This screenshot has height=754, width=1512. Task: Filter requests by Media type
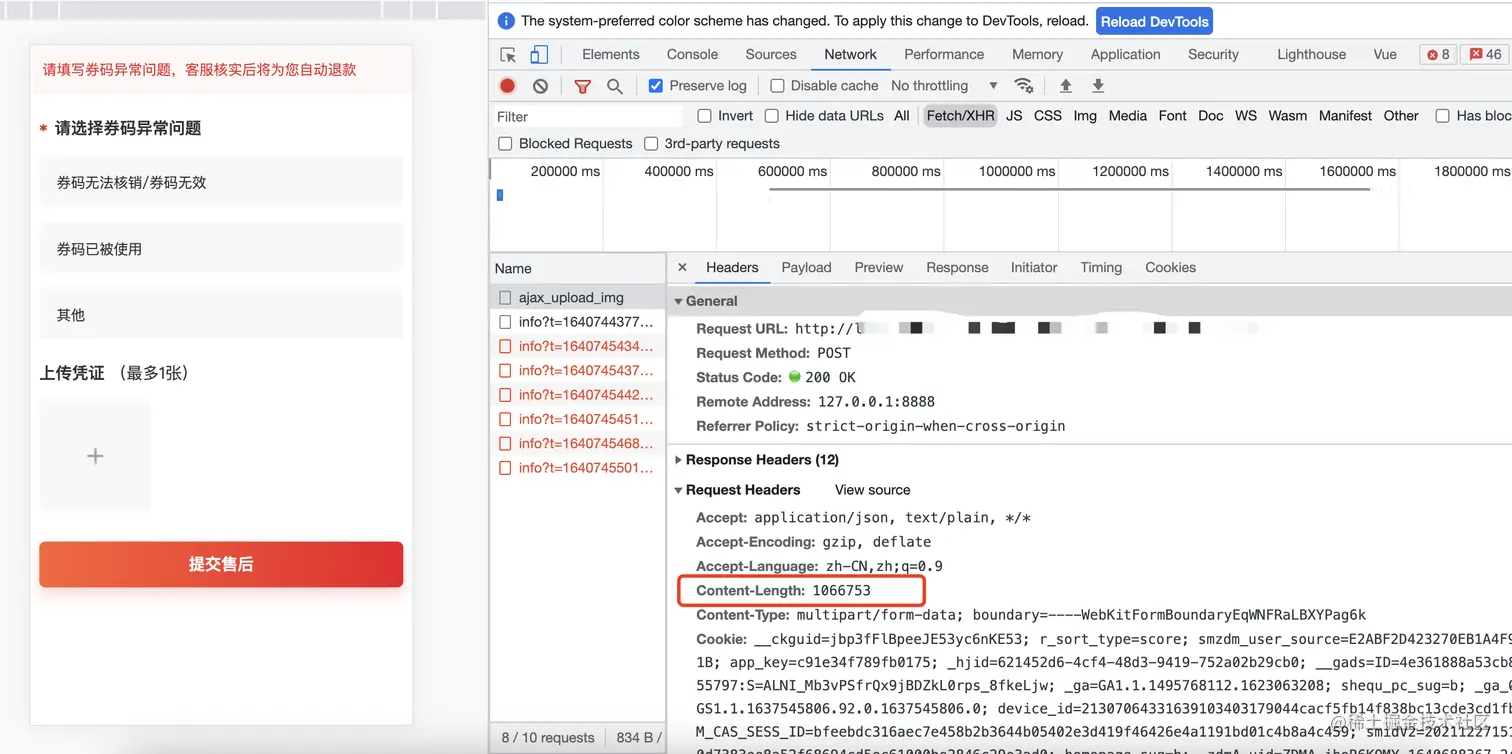pyautogui.click(x=1128, y=116)
